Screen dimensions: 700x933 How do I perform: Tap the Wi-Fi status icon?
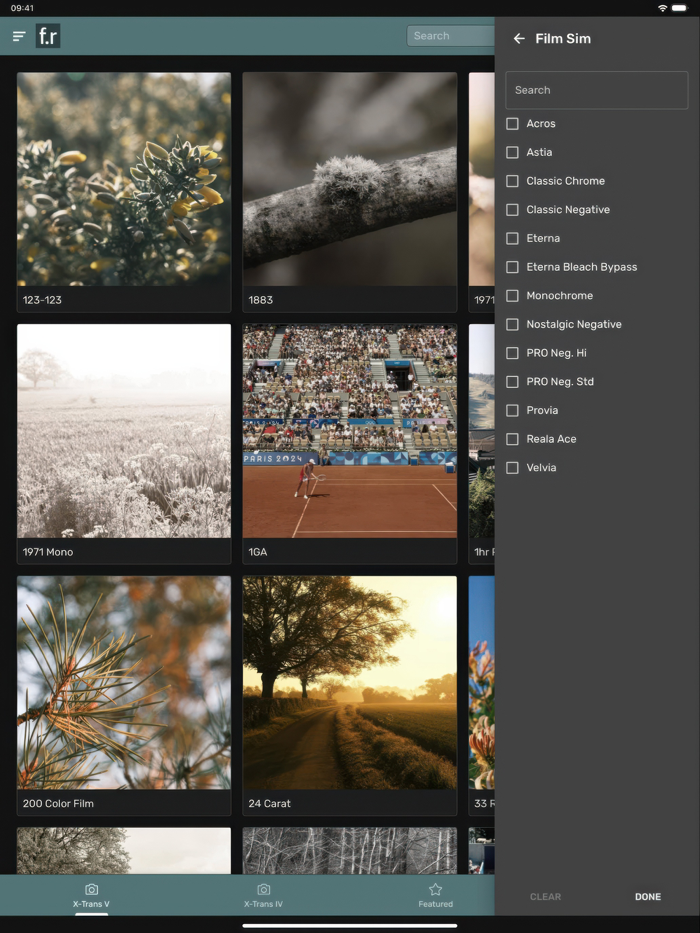click(662, 8)
